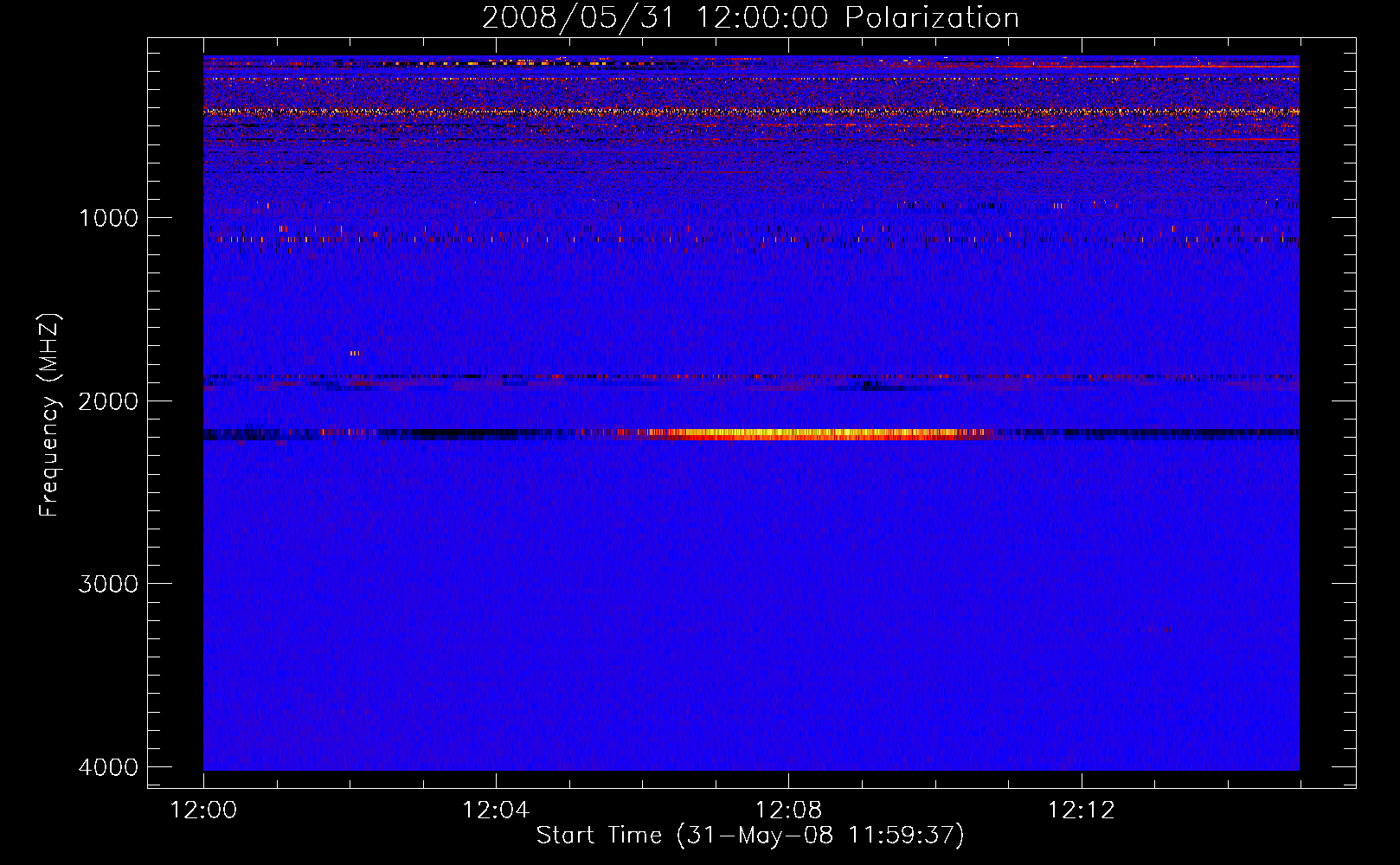Click the "2000" frequency tick label
The image size is (1400, 865).
(108, 400)
